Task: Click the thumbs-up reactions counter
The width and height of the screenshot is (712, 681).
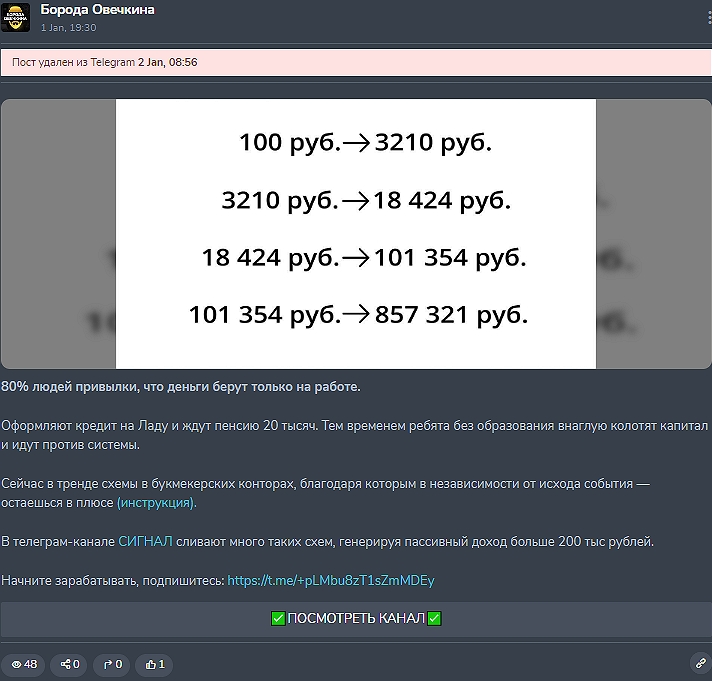Action: point(155,664)
